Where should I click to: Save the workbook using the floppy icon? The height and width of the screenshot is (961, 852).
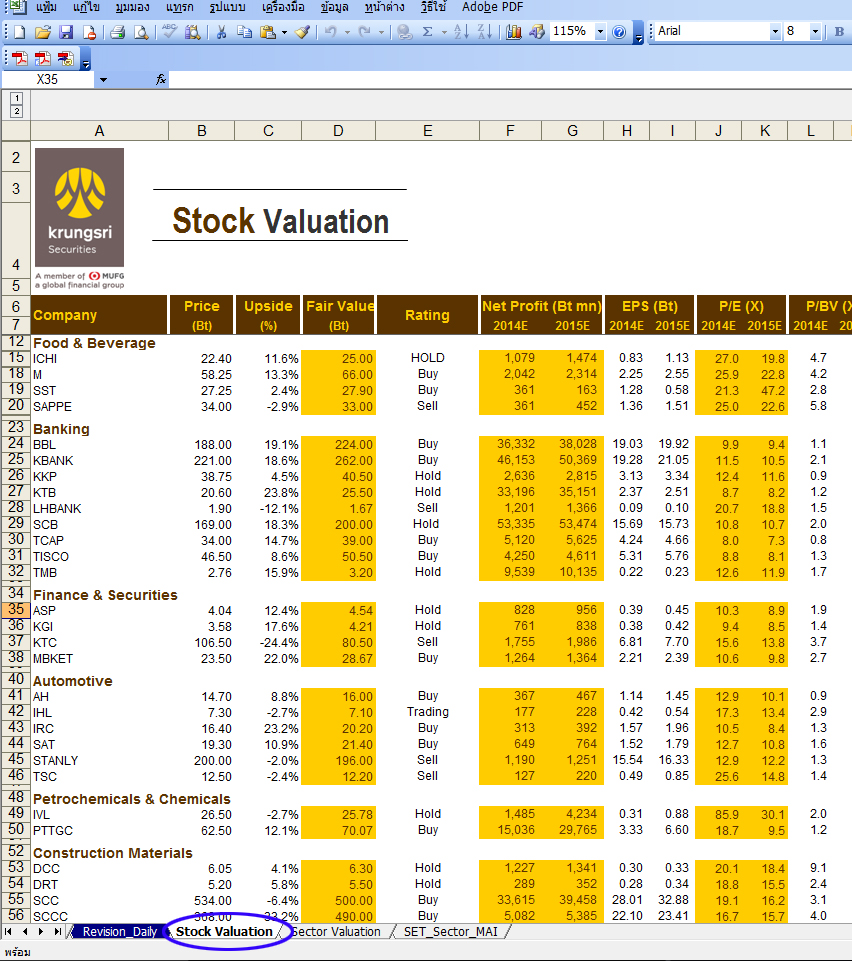tap(66, 32)
